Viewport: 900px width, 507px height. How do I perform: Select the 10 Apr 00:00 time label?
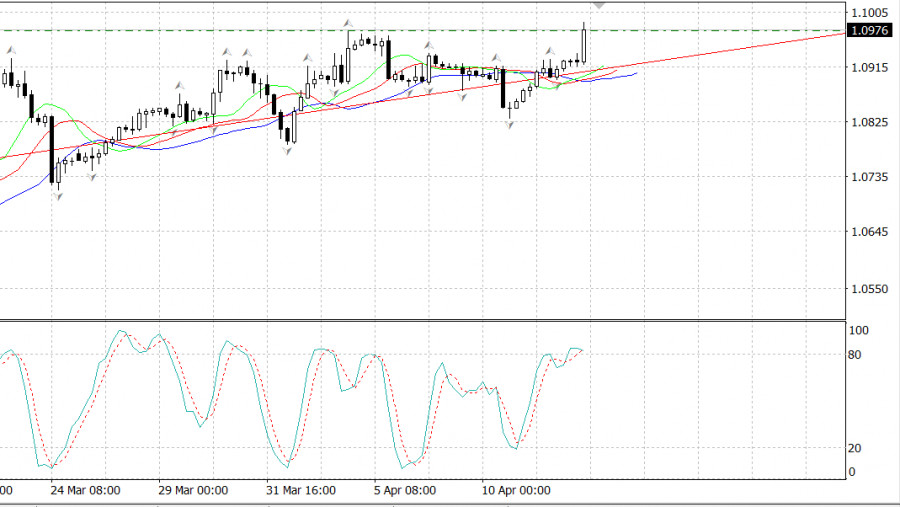click(x=516, y=490)
